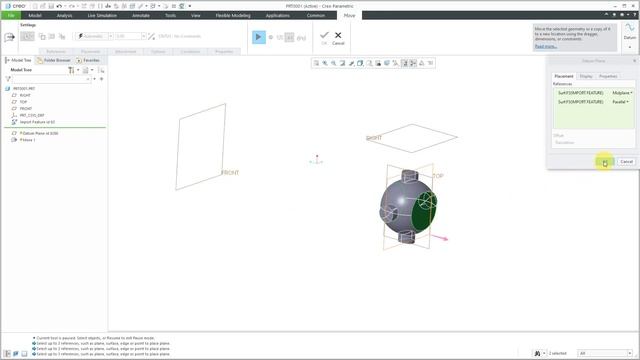Open the Favorites tab in navigator

[88, 60]
